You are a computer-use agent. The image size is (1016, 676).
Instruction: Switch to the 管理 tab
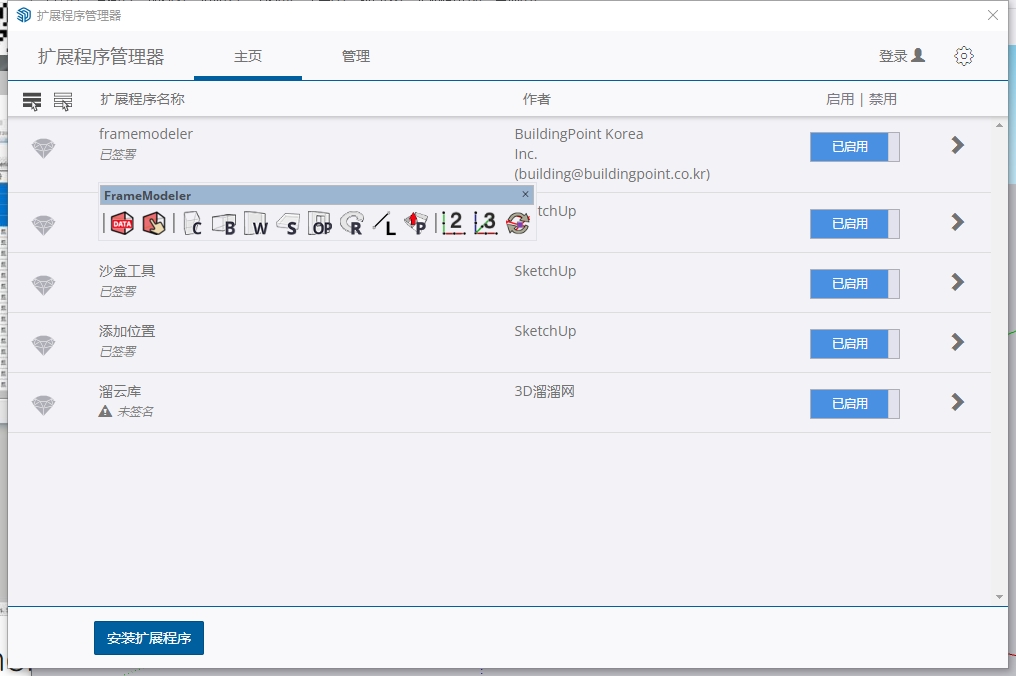356,56
